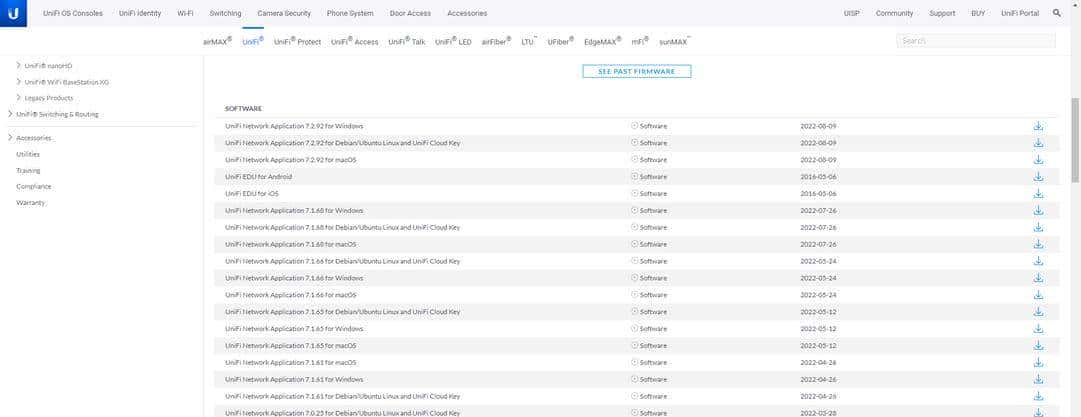The height and width of the screenshot is (417, 1081).
Task: Download 7.1.66 for Debian/Ubuntu Linux and Cloud Key
Action: [1038, 261]
